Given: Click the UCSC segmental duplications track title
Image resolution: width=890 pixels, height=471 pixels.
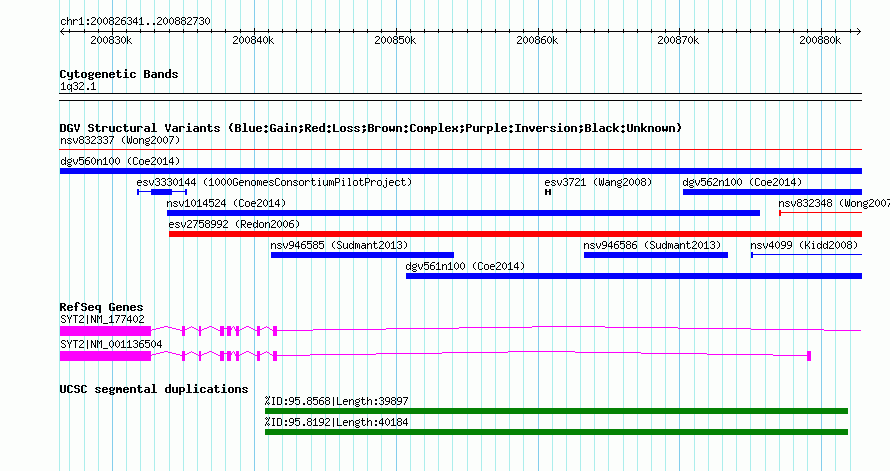Looking at the screenshot, I should point(154,389).
